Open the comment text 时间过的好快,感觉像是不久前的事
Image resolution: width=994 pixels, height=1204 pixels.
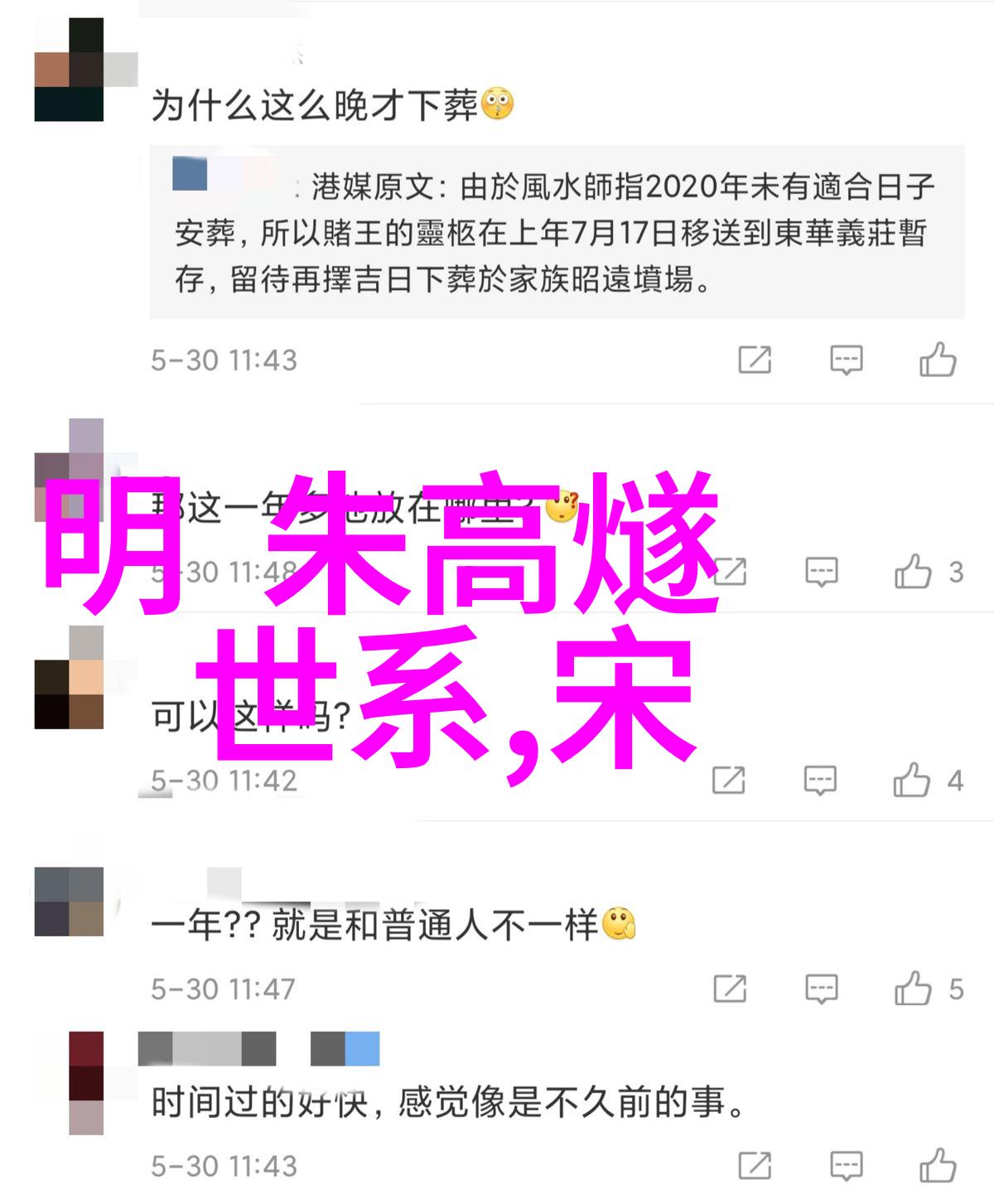[448, 1103]
